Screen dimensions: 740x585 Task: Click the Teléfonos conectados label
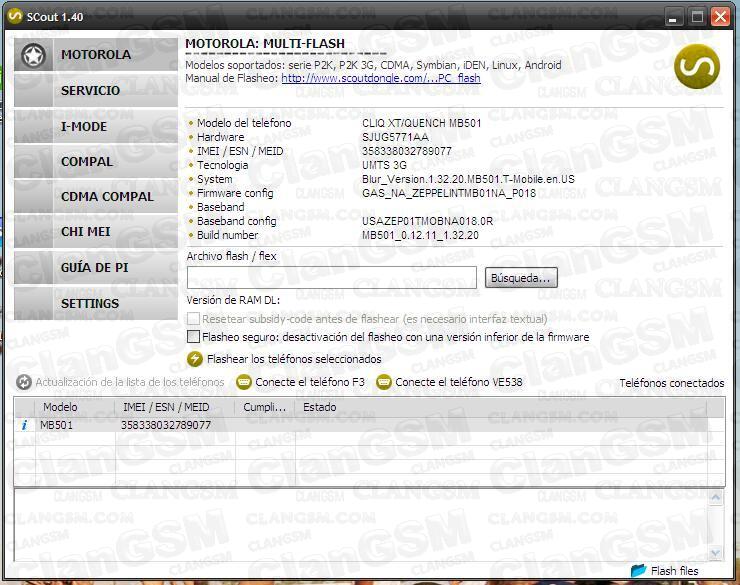tap(672, 383)
